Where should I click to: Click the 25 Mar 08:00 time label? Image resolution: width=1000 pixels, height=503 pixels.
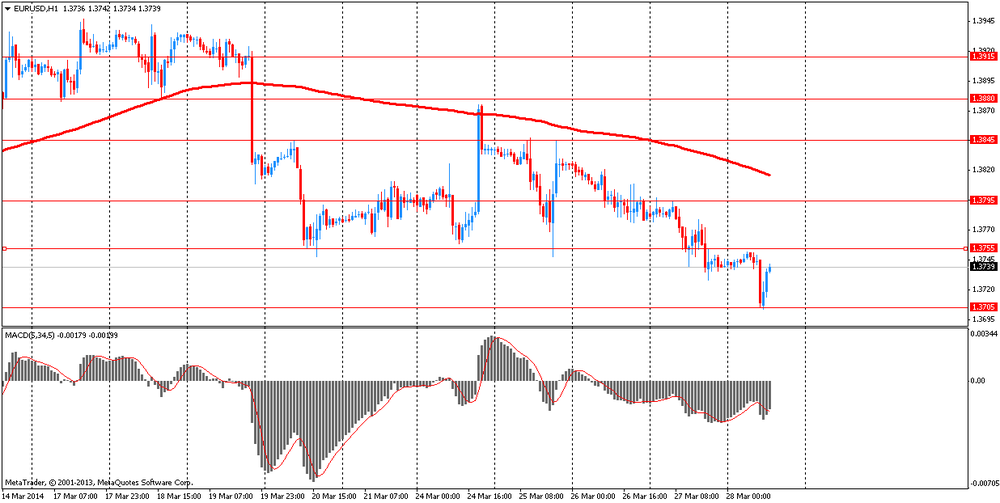pyautogui.click(x=541, y=495)
